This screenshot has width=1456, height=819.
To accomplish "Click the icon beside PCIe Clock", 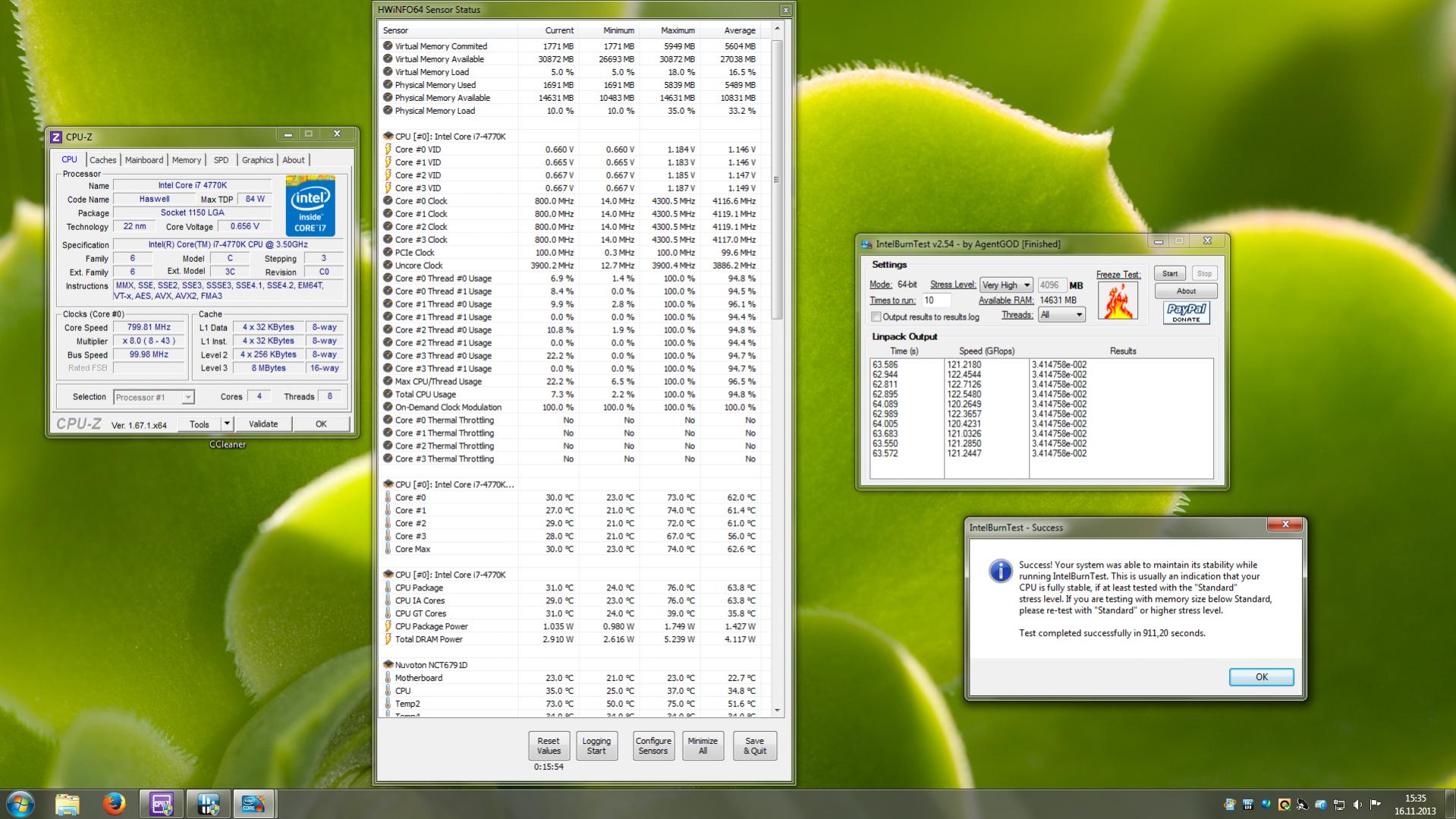I will pos(388,253).
